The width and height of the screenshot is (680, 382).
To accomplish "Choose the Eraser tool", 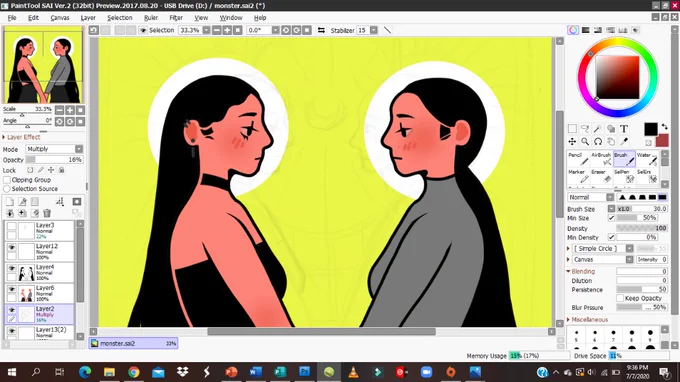I will [x=602, y=176].
